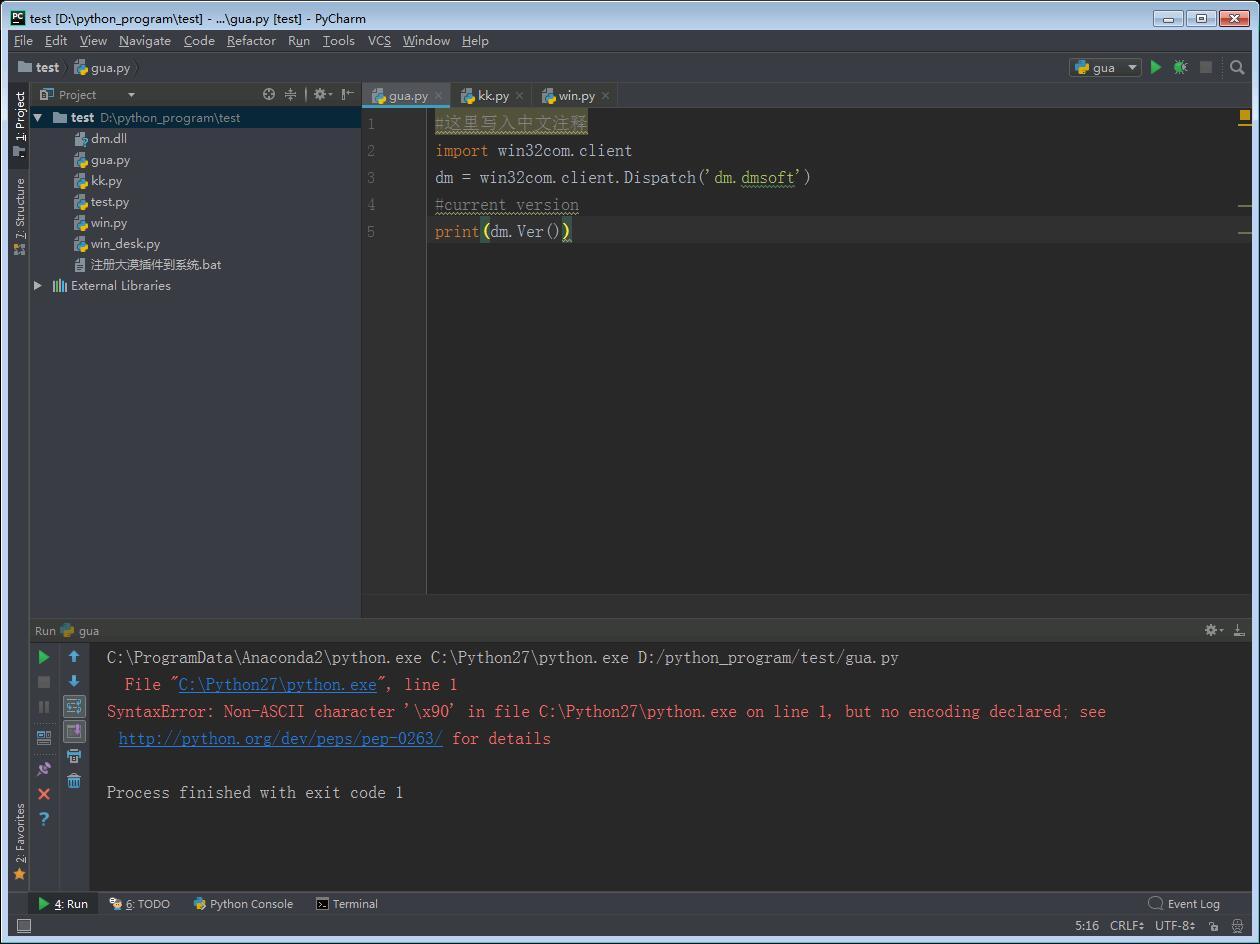
Task: Clear console output with trash icon
Action: pyautogui.click(x=74, y=781)
